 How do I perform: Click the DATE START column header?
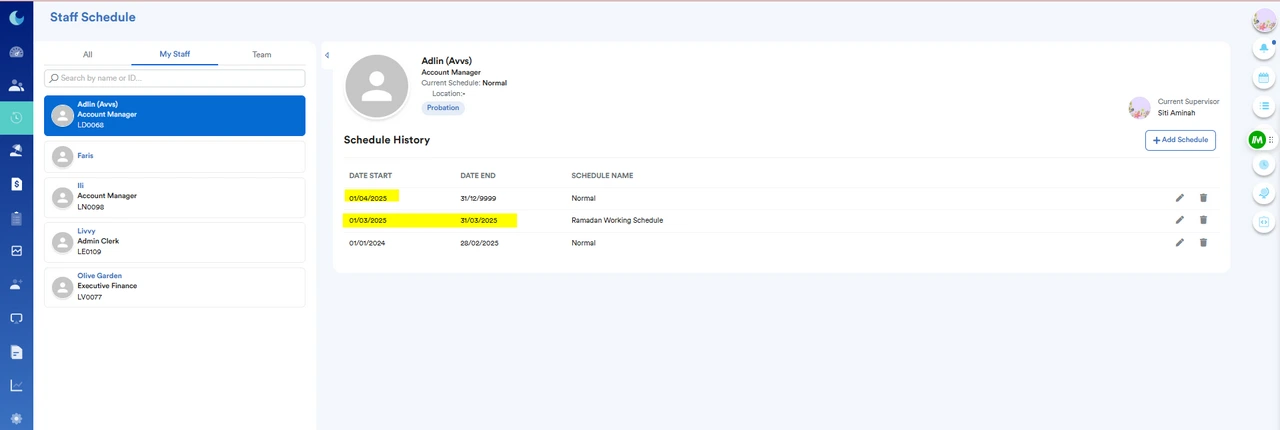[370, 176]
